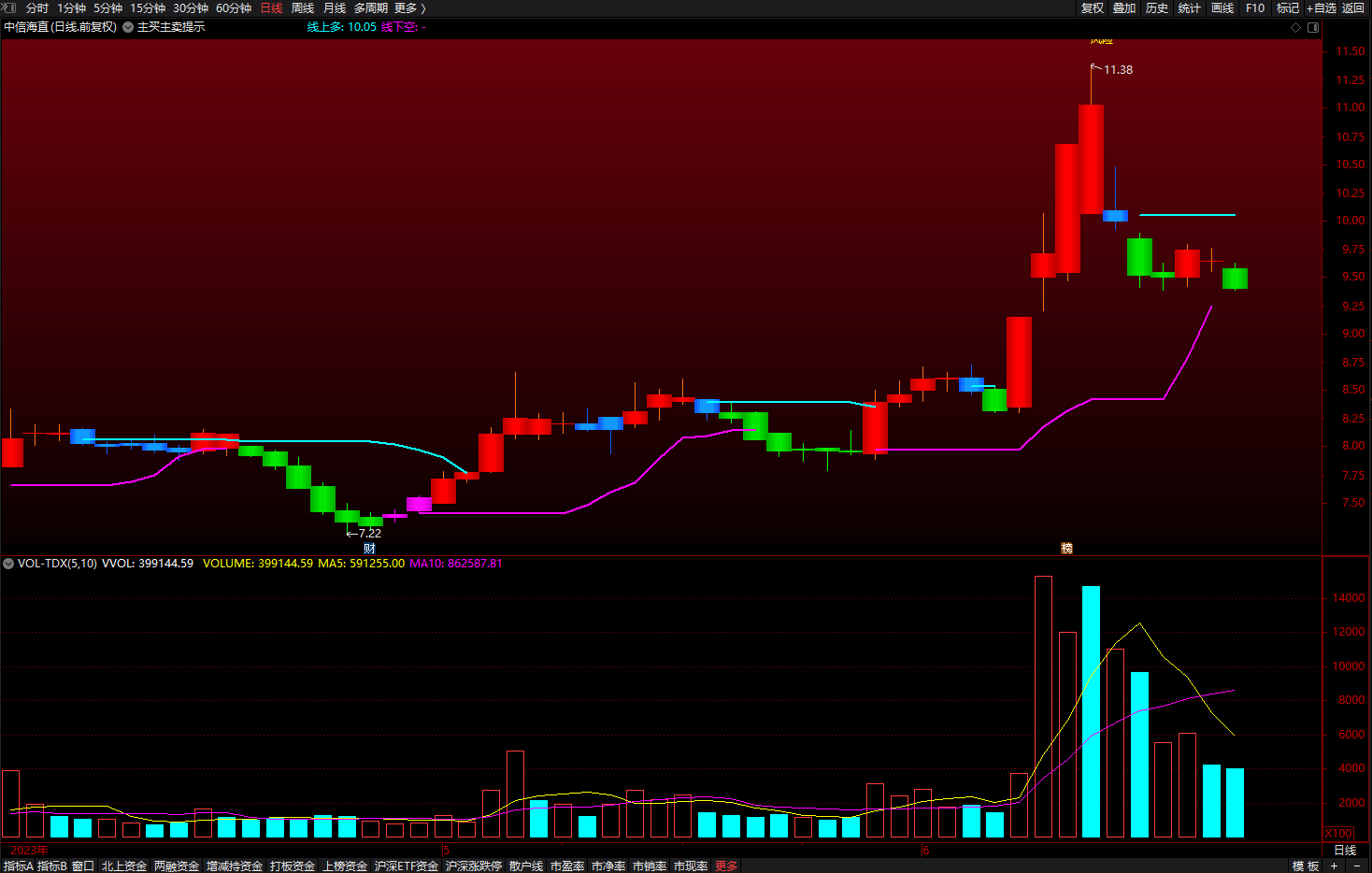The height and width of the screenshot is (873, 1372).
Task: Select the 5分钟 period
Action: pyautogui.click(x=107, y=8)
